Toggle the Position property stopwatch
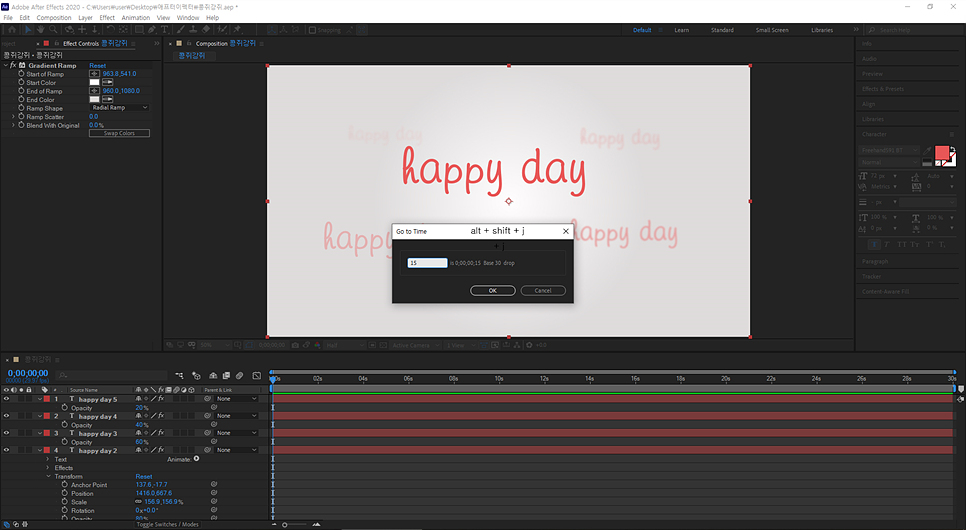The image size is (966, 530). 65,493
